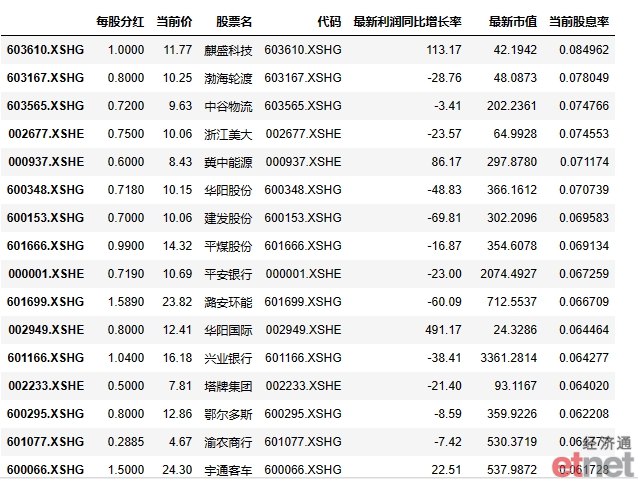Select the bold row index 603167.XSHG

[46, 78]
